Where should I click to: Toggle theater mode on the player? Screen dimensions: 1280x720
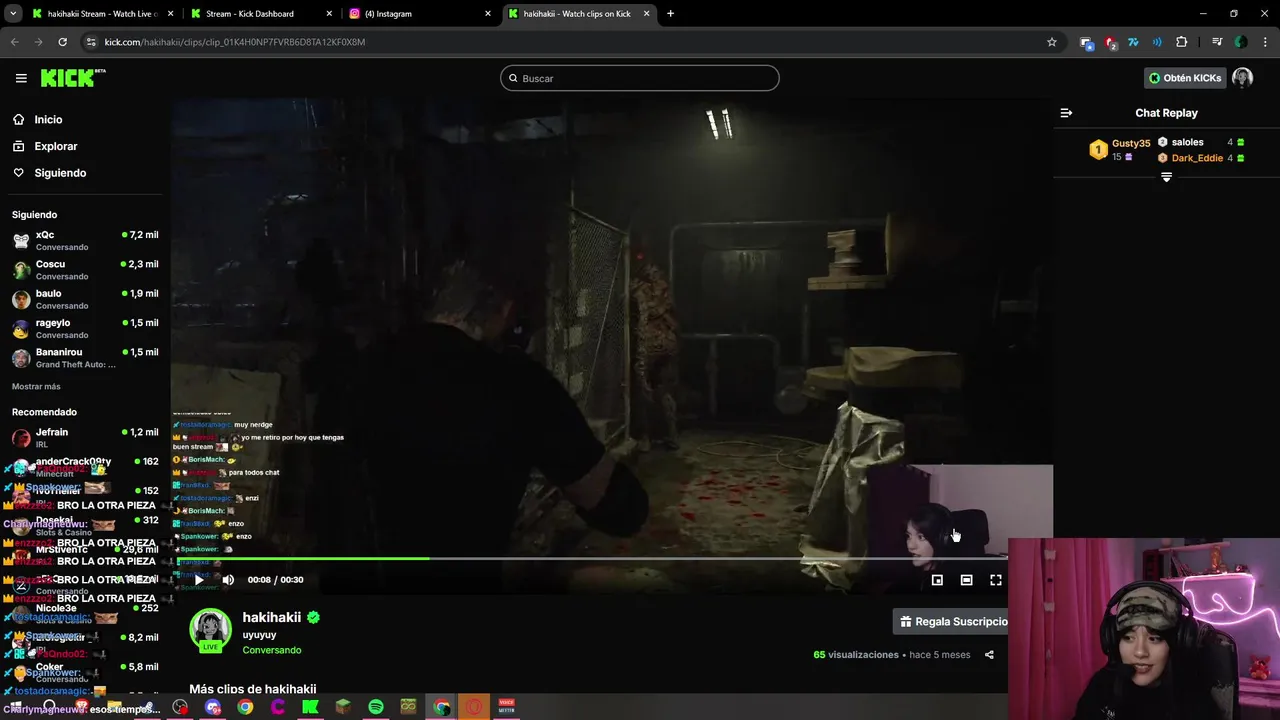[966, 580]
